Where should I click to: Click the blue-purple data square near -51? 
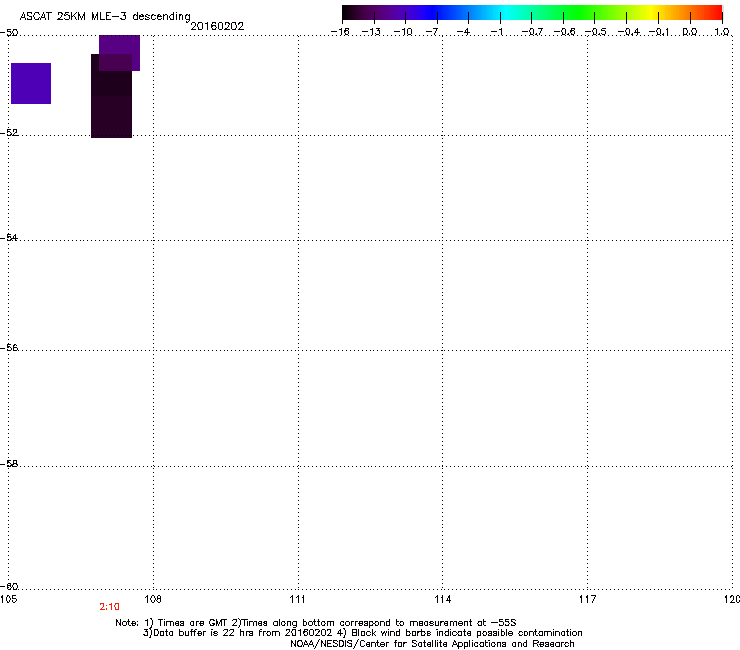31,83
